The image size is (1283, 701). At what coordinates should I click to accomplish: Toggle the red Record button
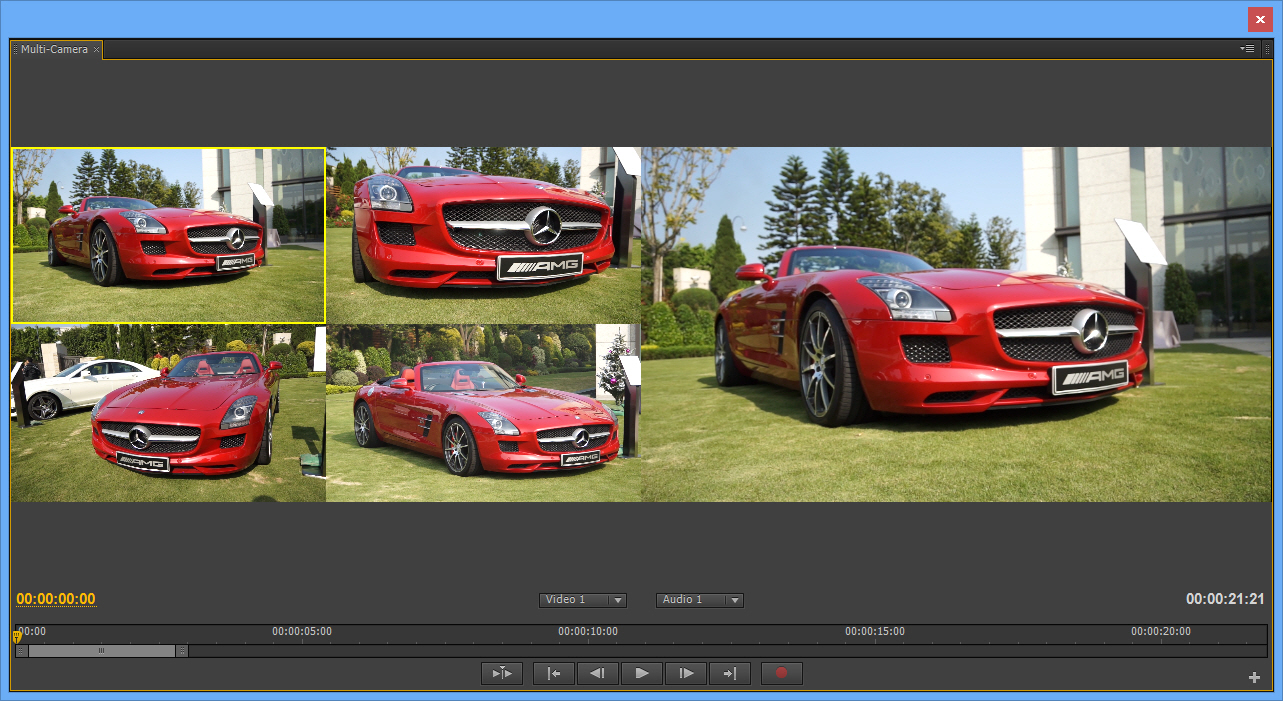point(782,674)
